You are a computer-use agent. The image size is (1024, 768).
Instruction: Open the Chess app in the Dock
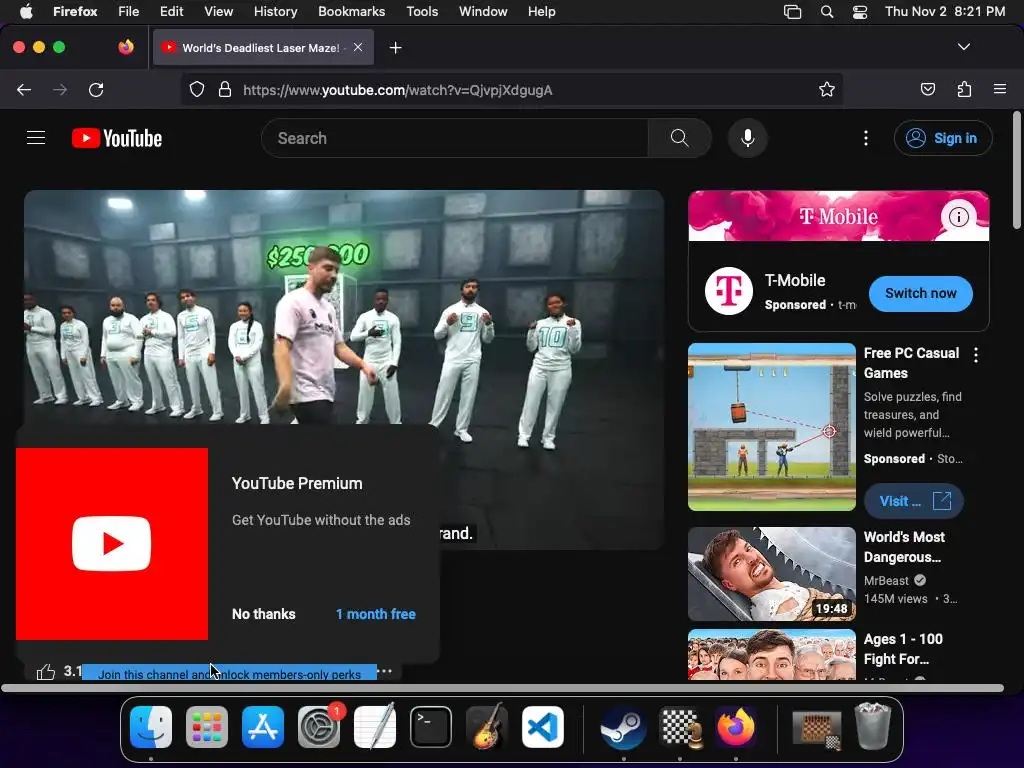(x=680, y=727)
